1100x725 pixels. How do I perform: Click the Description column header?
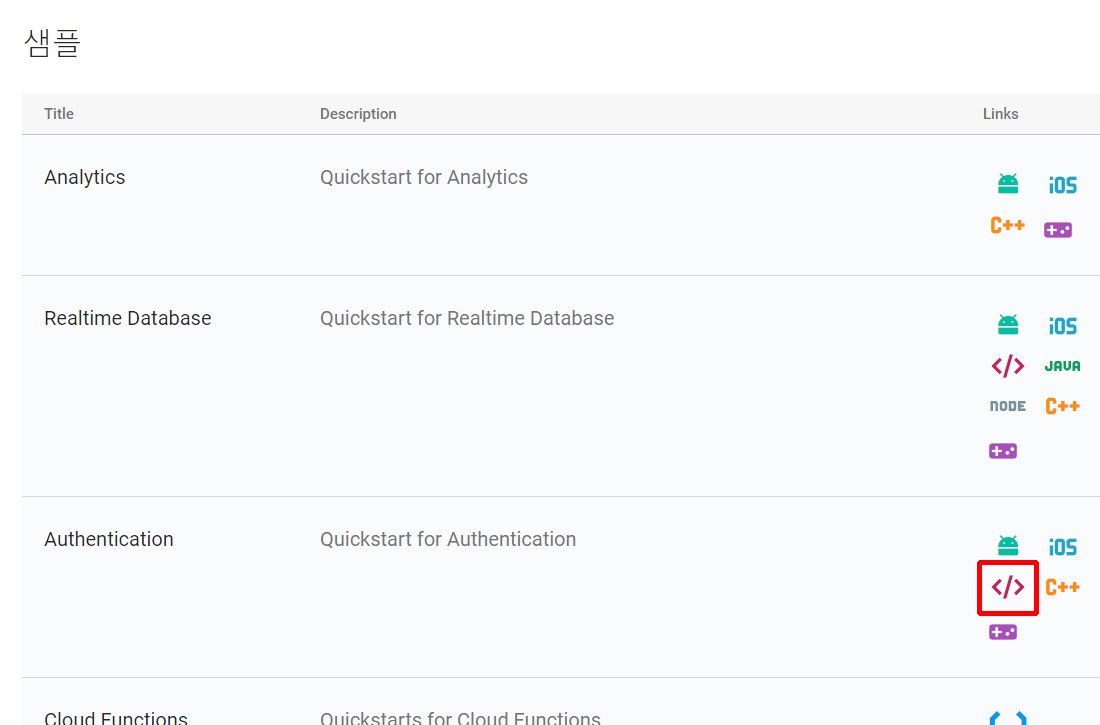point(358,114)
